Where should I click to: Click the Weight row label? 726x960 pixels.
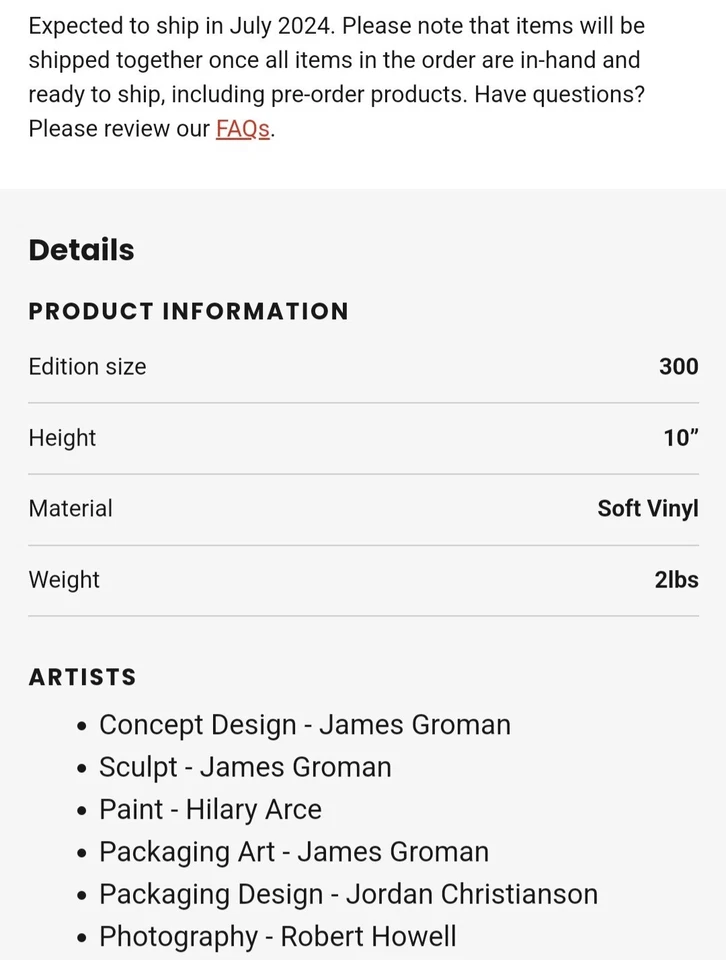(64, 580)
